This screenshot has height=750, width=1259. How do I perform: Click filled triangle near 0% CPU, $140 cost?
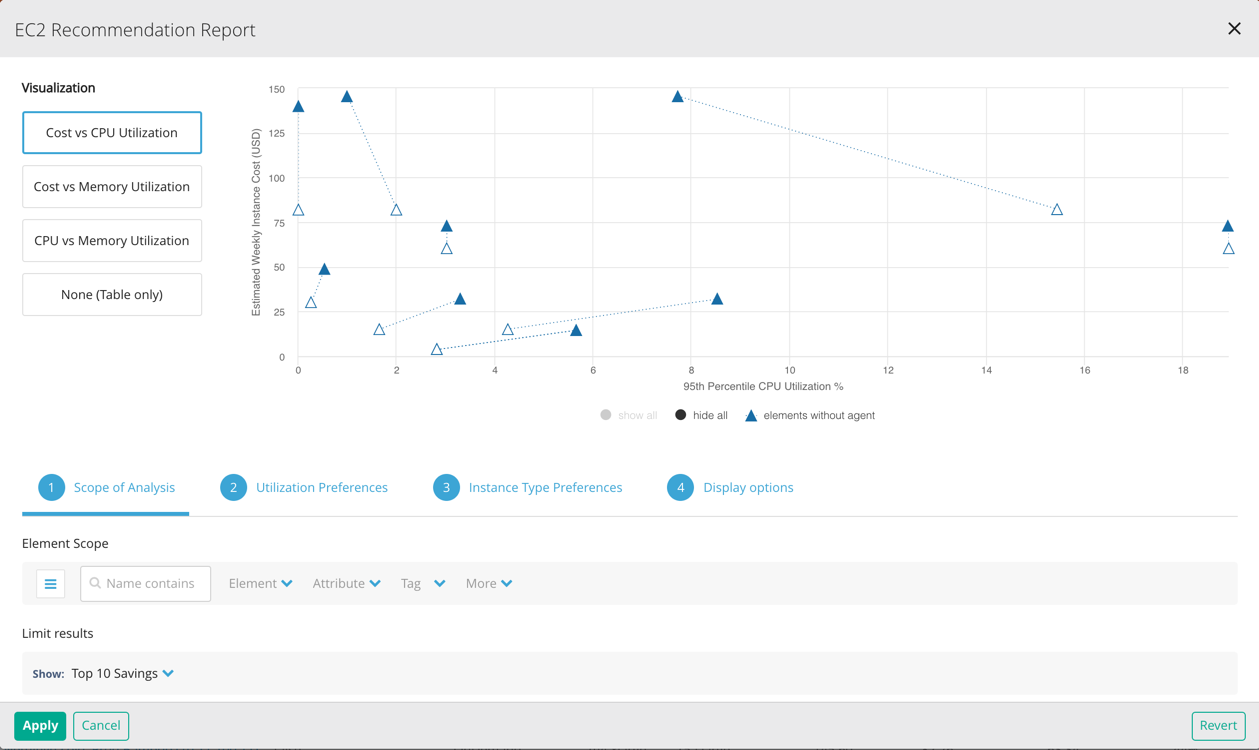tap(298, 106)
